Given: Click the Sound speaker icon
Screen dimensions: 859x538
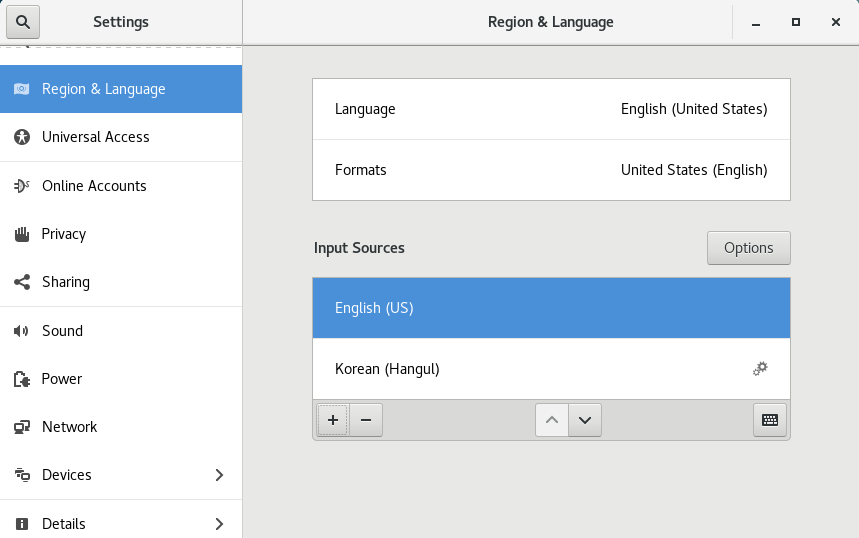Looking at the screenshot, I should (x=21, y=331).
